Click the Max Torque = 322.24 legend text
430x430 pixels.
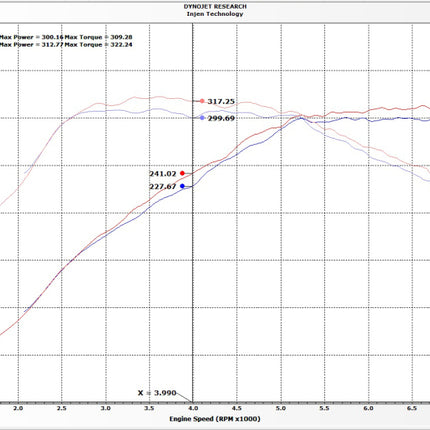tap(98, 45)
